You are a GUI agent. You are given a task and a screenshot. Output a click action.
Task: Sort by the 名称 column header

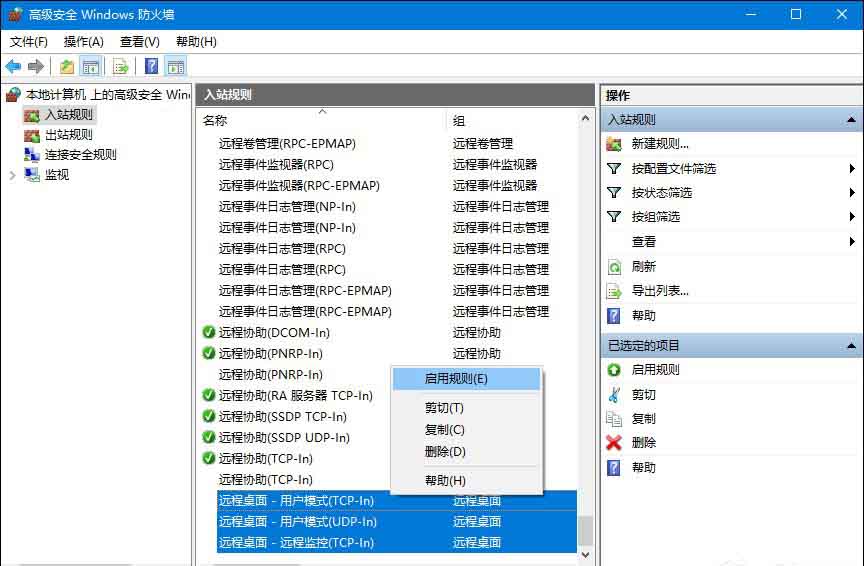215,120
